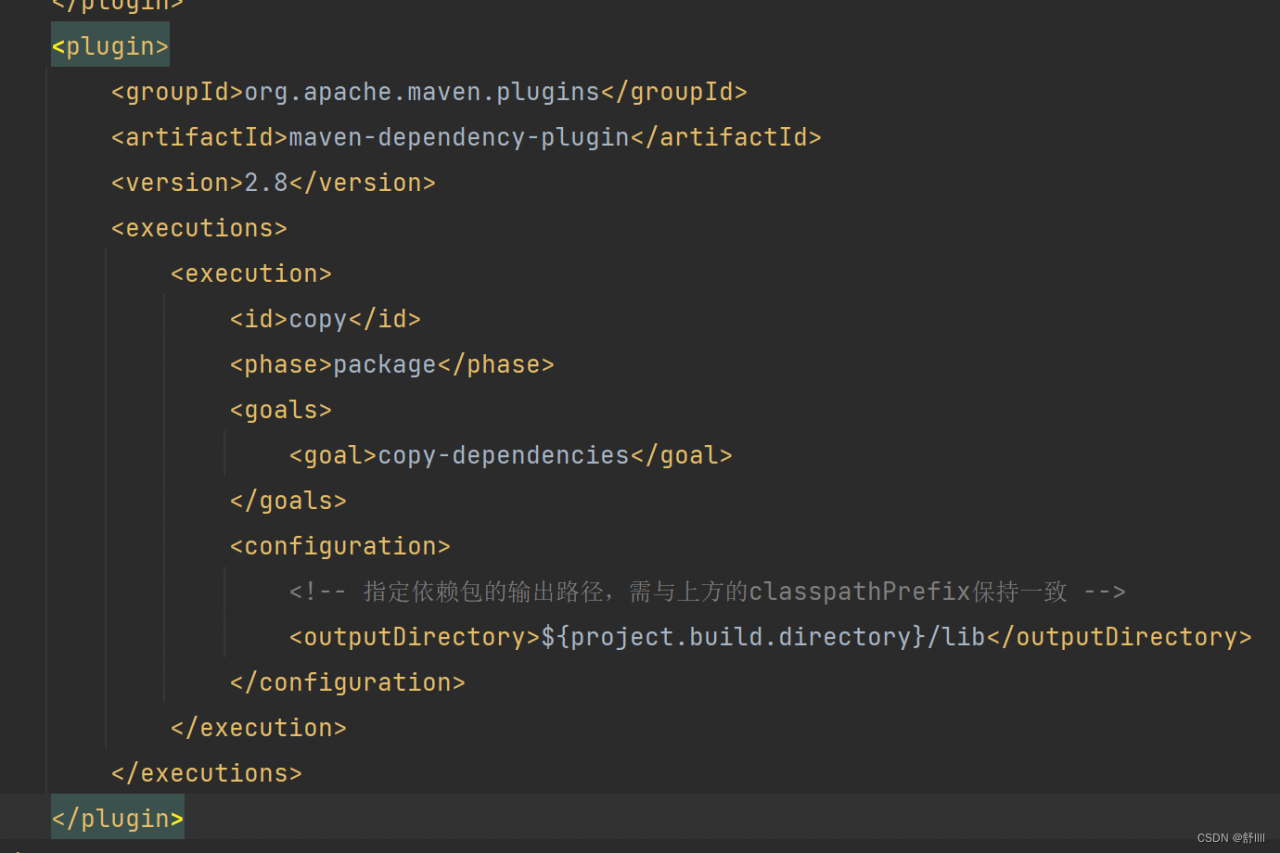The width and height of the screenshot is (1280, 853).
Task: Click the closing </outputDirectory> tag
Action: (x=1119, y=637)
